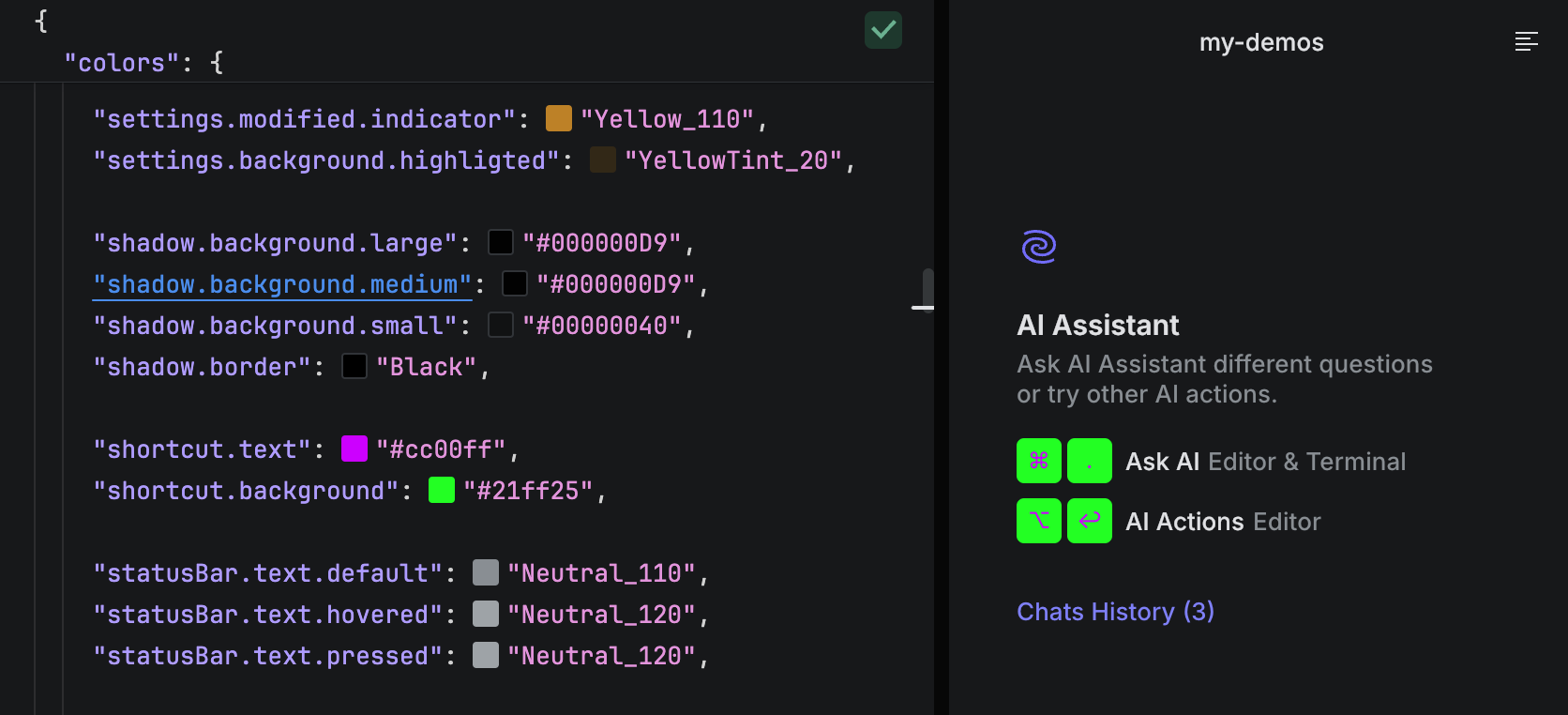1568x715 pixels.
Task: Click the color swatch beside Yellow_110
Action: [557, 118]
